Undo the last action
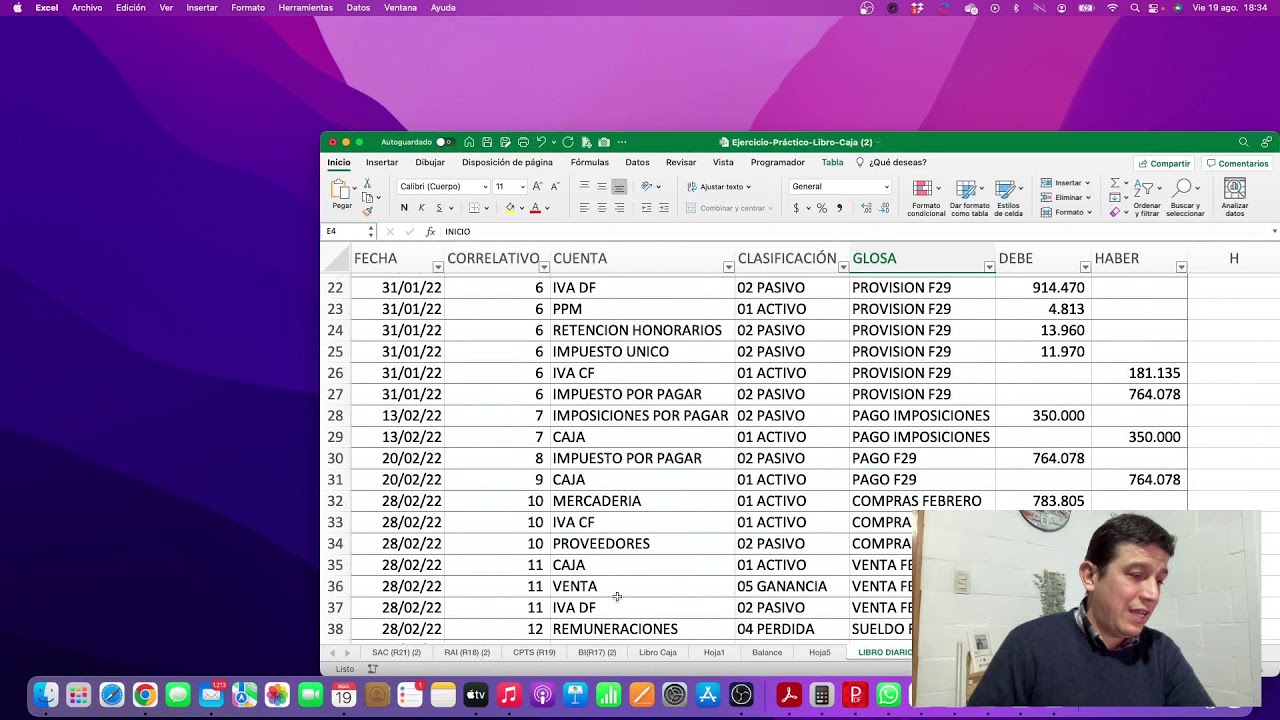Image resolution: width=1280 pixels, height=720 pixels. [x=541, y=142]
